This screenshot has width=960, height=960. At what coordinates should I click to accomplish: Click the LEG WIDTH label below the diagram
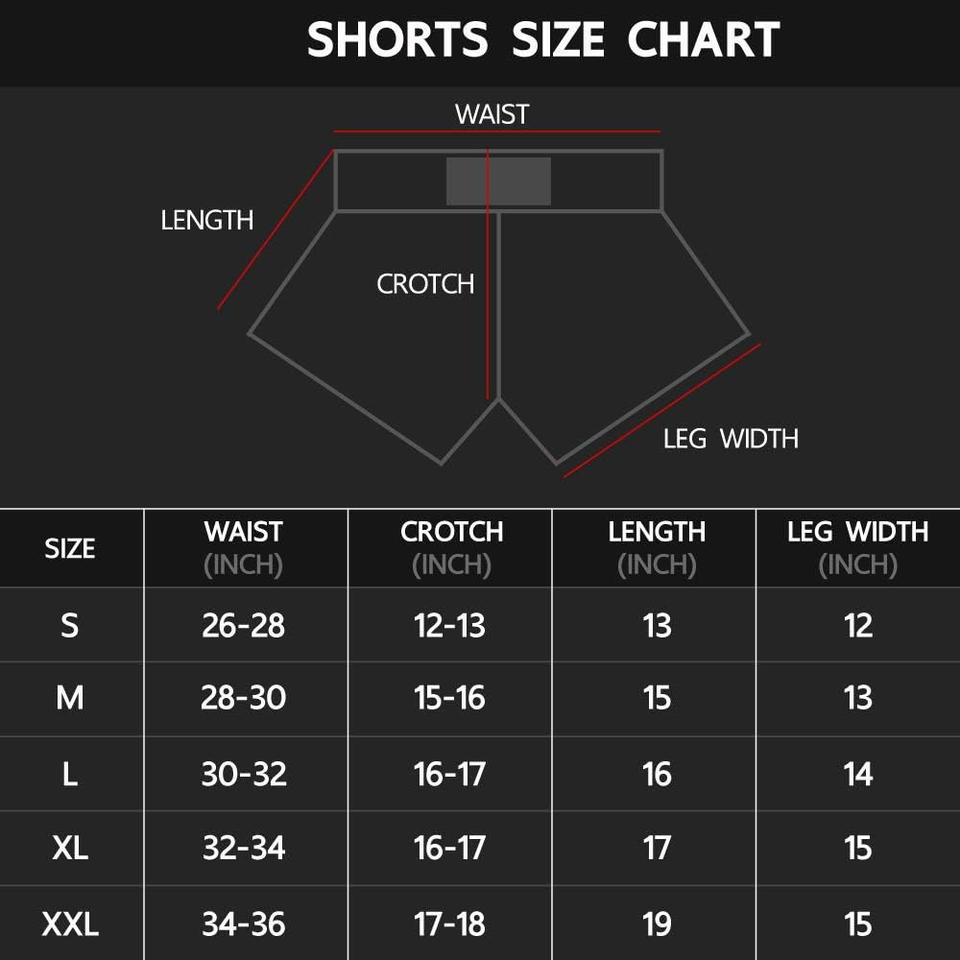tap(730, 438)
